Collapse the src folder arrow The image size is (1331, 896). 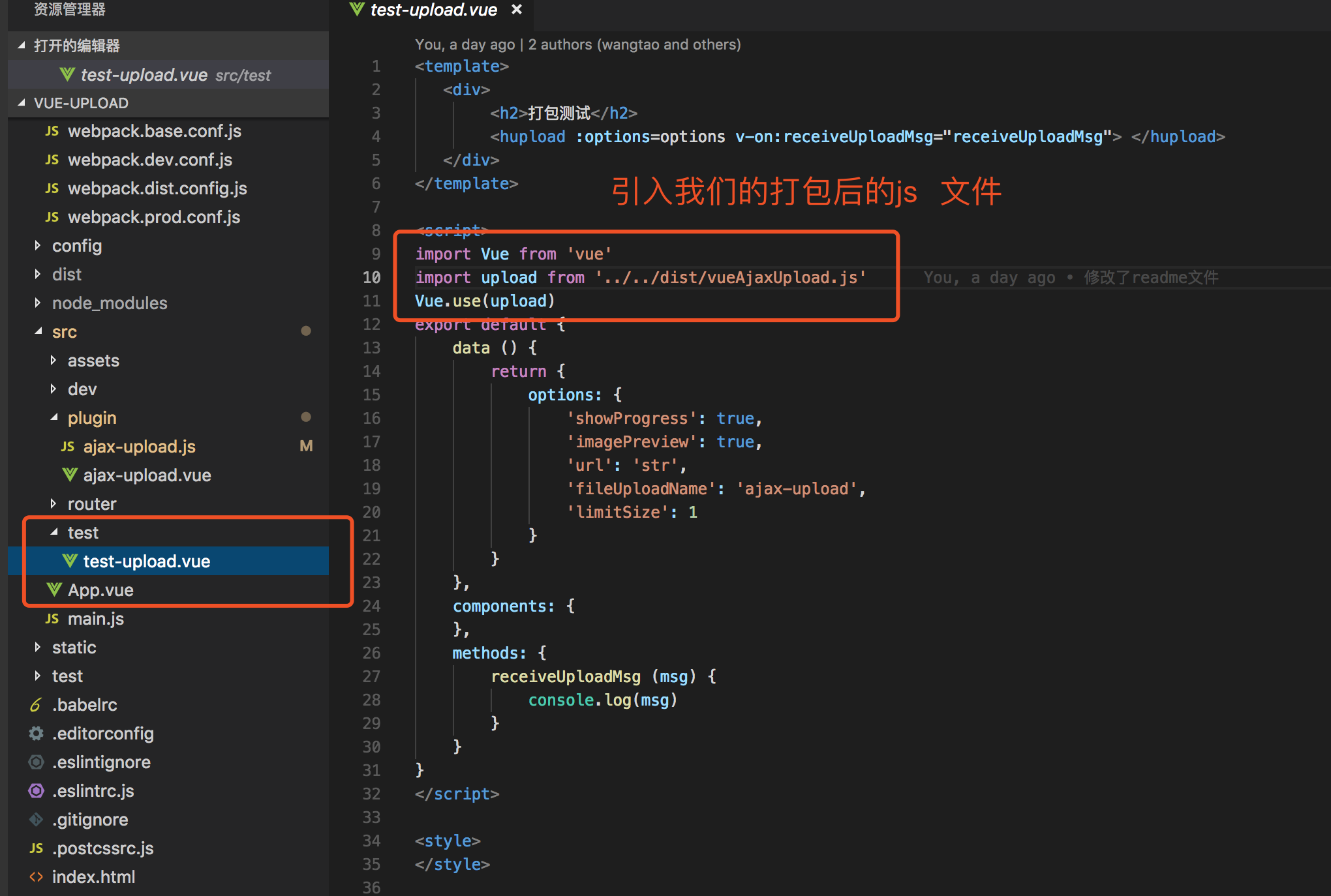(x=38, y=332)
